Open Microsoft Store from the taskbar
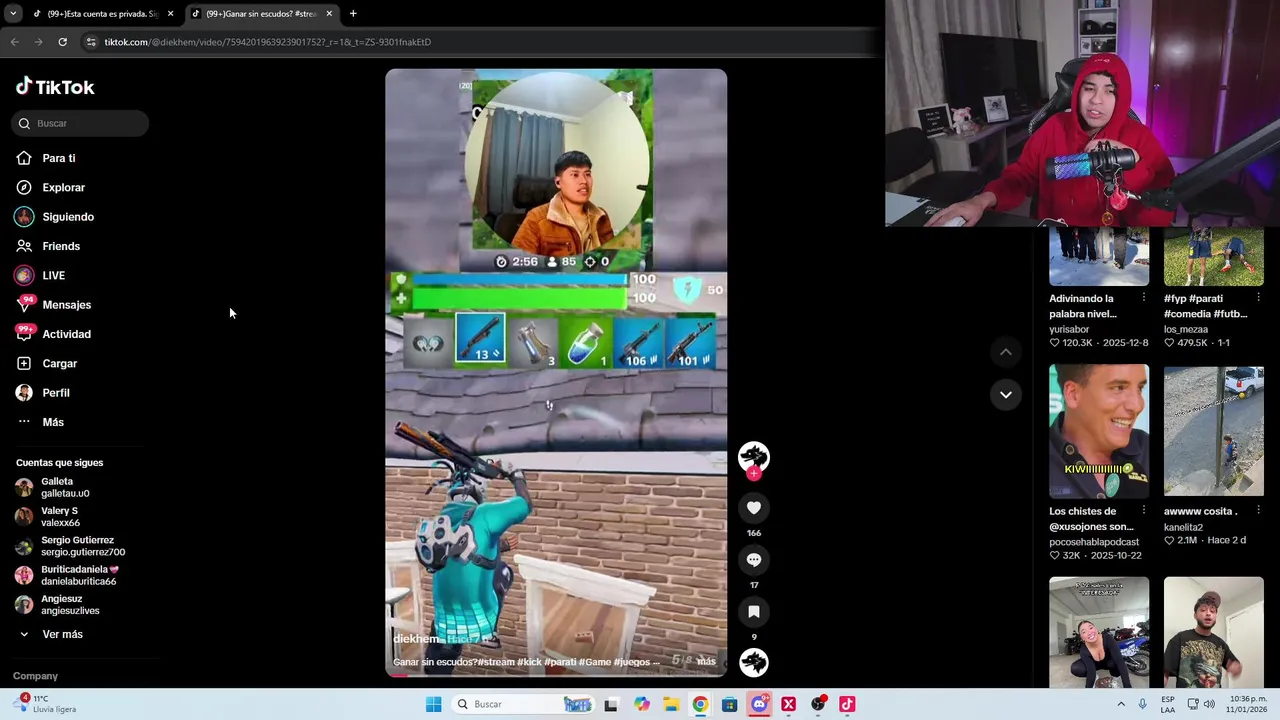This screenshot has width=1280, height=720. [x=730, y=704]
